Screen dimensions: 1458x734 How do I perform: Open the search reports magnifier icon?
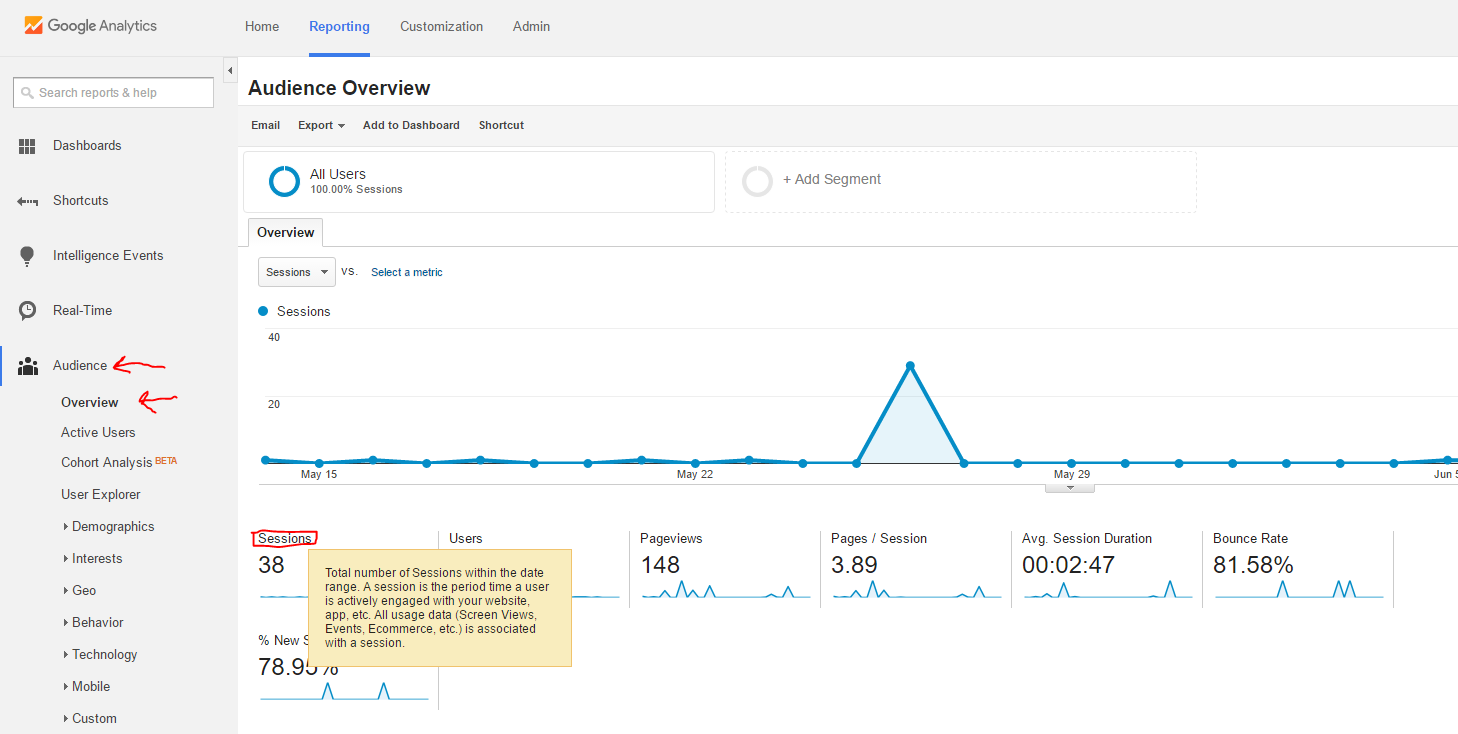click(26, 92)
